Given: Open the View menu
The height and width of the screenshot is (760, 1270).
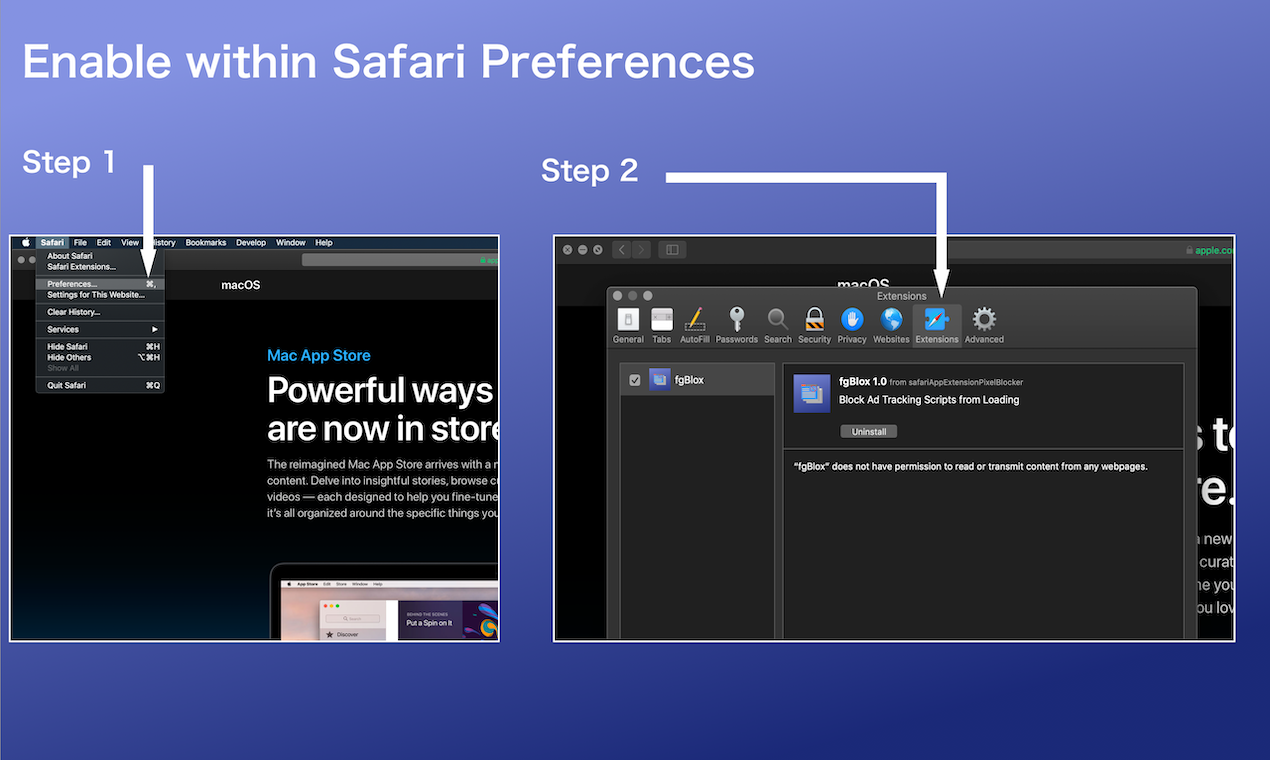Looking at the screenshot, I should click(130, 242).
